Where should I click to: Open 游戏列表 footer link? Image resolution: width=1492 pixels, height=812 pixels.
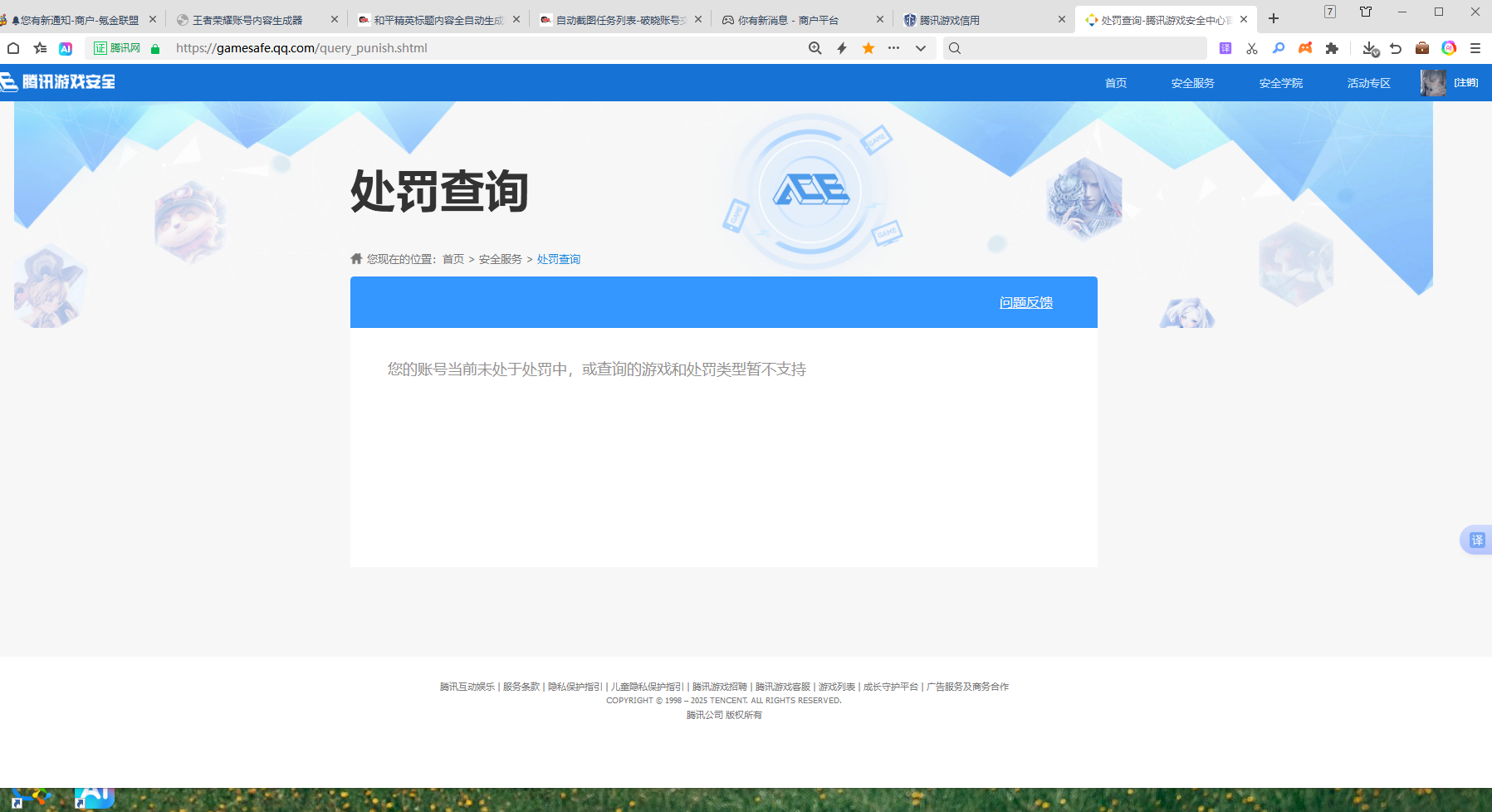tap(837, 687)
